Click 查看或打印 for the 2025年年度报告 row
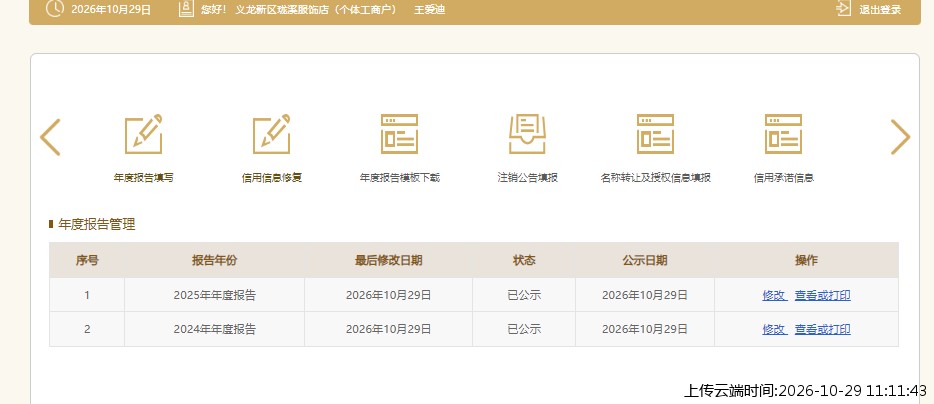 pyautogui.click(x=823, y=295)
